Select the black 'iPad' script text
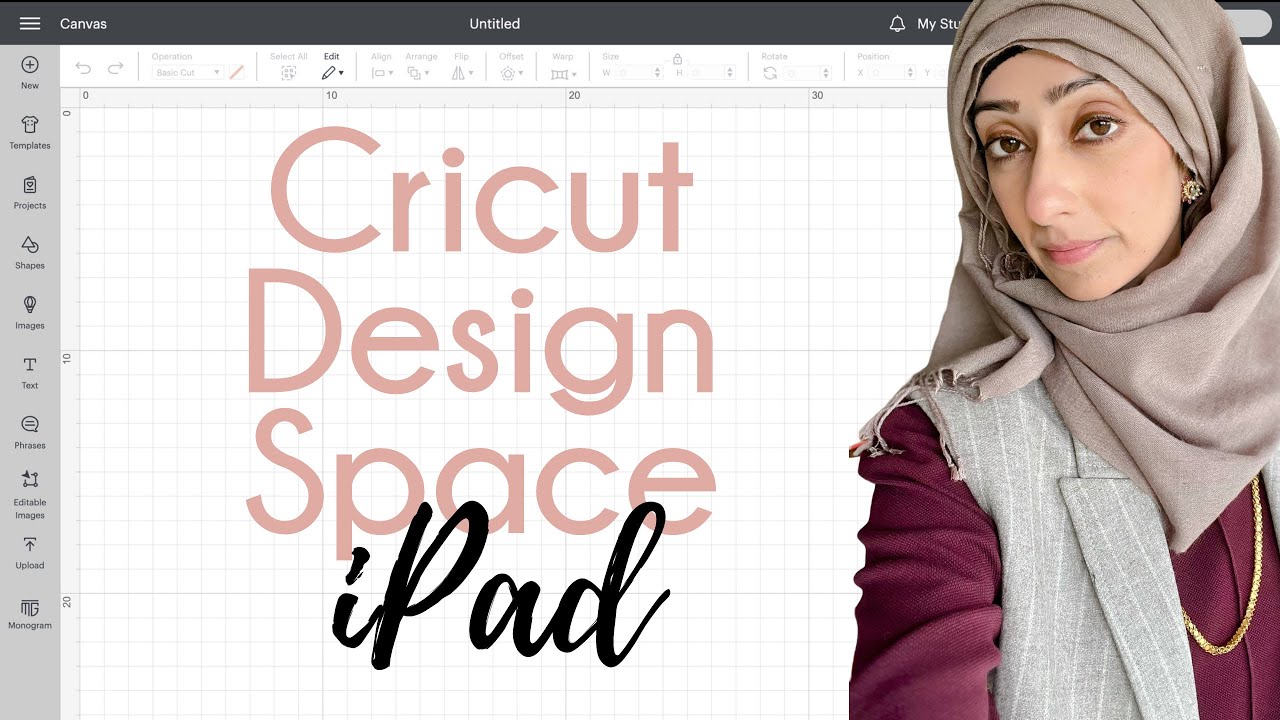 coord(500,585)
